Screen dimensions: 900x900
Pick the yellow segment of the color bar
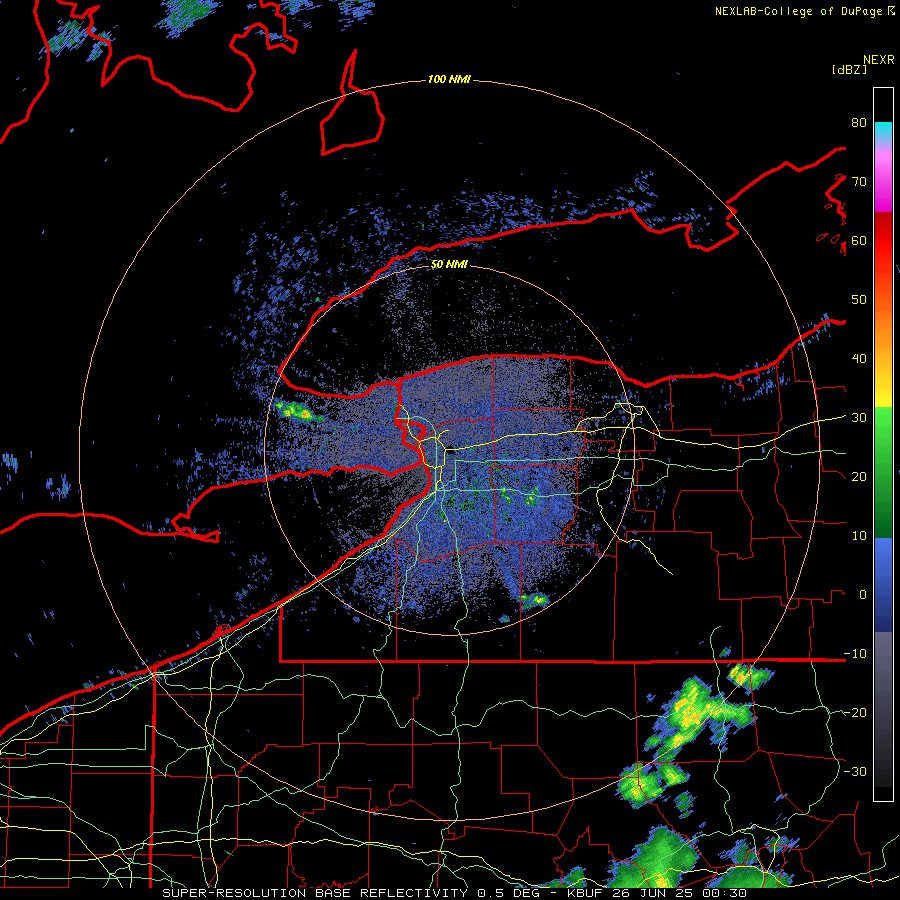[x=883, y=390]
